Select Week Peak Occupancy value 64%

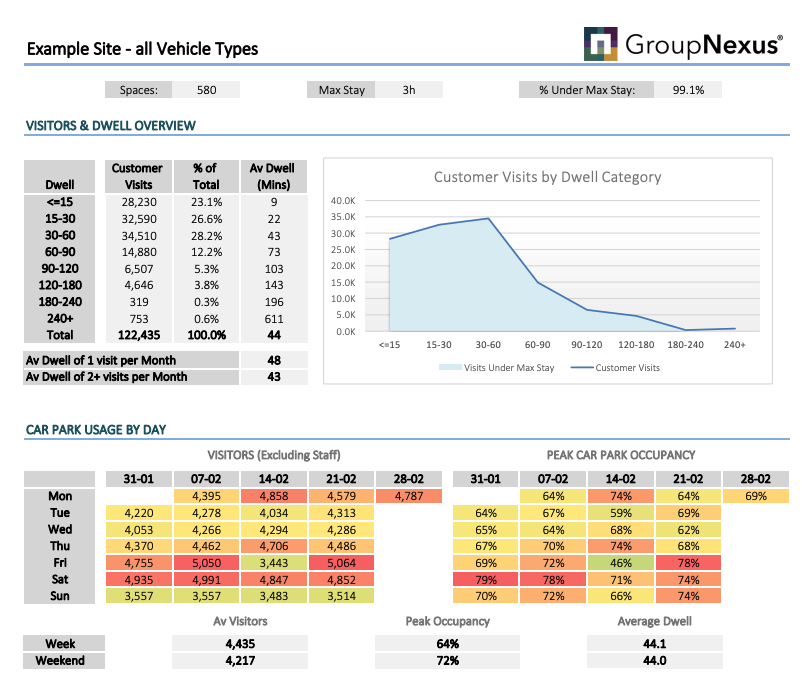point(447,643)
